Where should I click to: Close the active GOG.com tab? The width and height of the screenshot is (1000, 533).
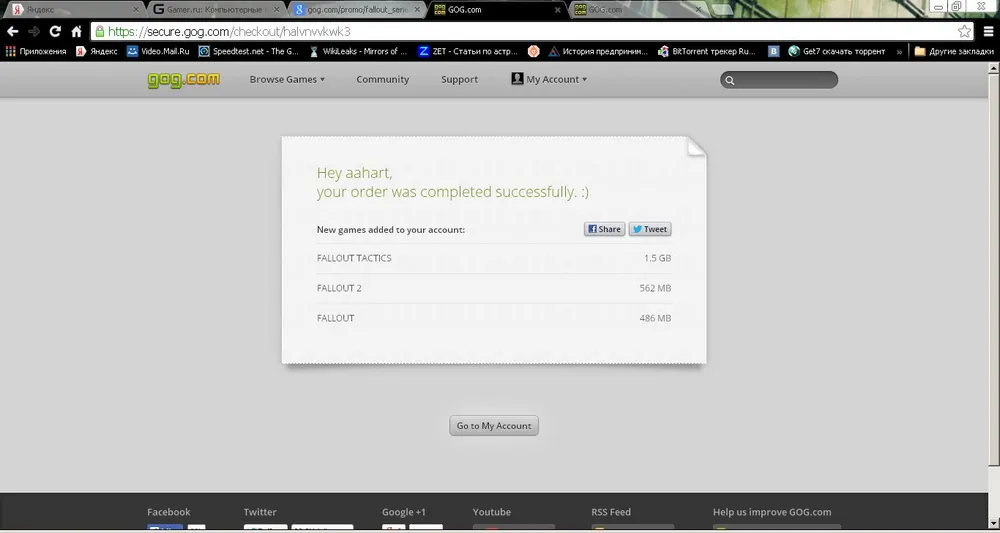pos(557,10)
